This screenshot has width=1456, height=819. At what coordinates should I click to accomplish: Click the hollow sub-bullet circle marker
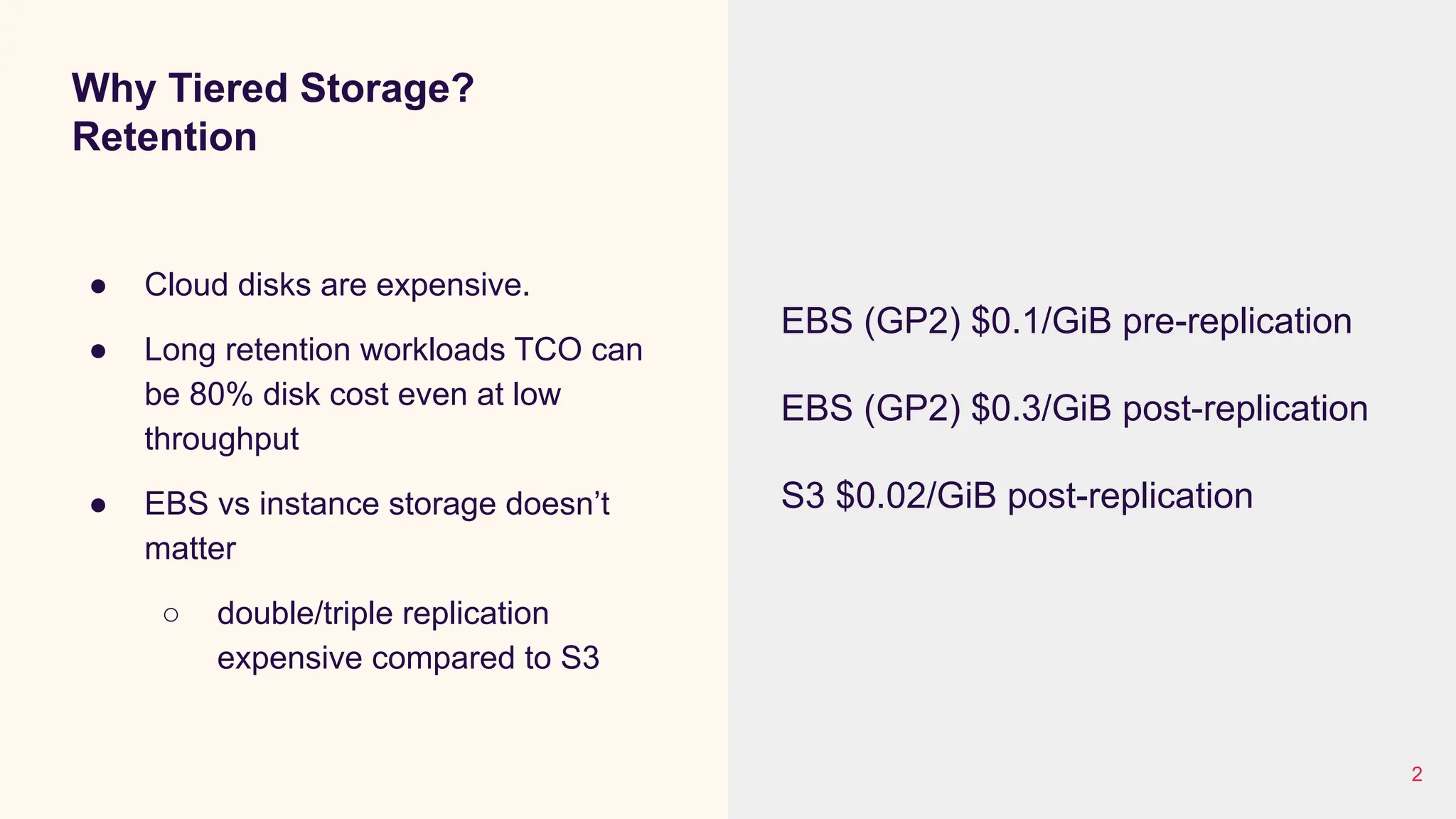(x=171, y=615)
